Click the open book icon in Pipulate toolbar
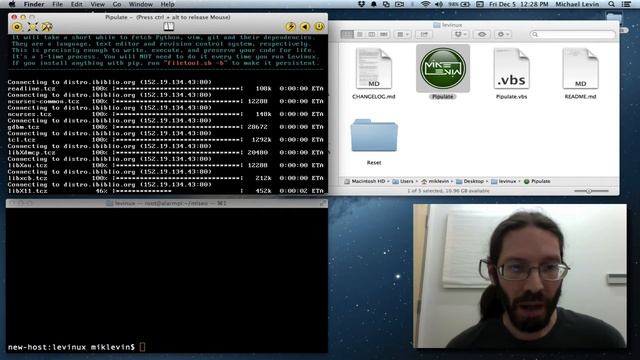This screenshot has height=360, width=640. 169,27
